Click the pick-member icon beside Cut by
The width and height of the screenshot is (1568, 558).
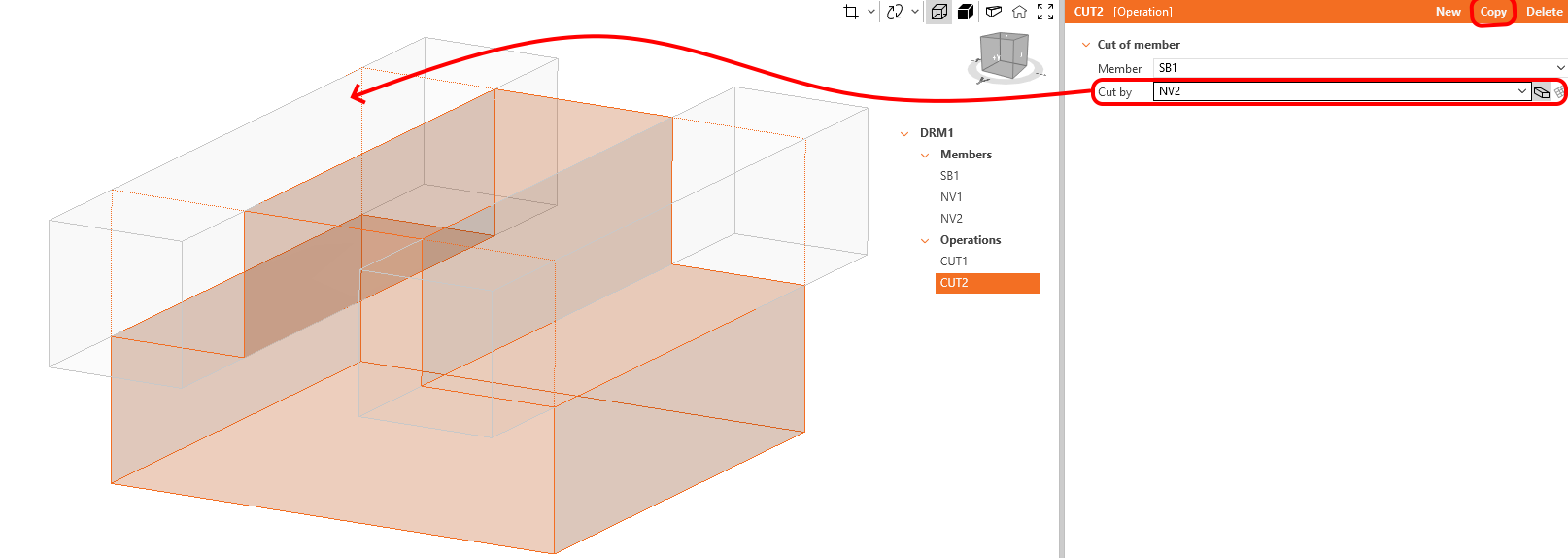(1542, 92)
